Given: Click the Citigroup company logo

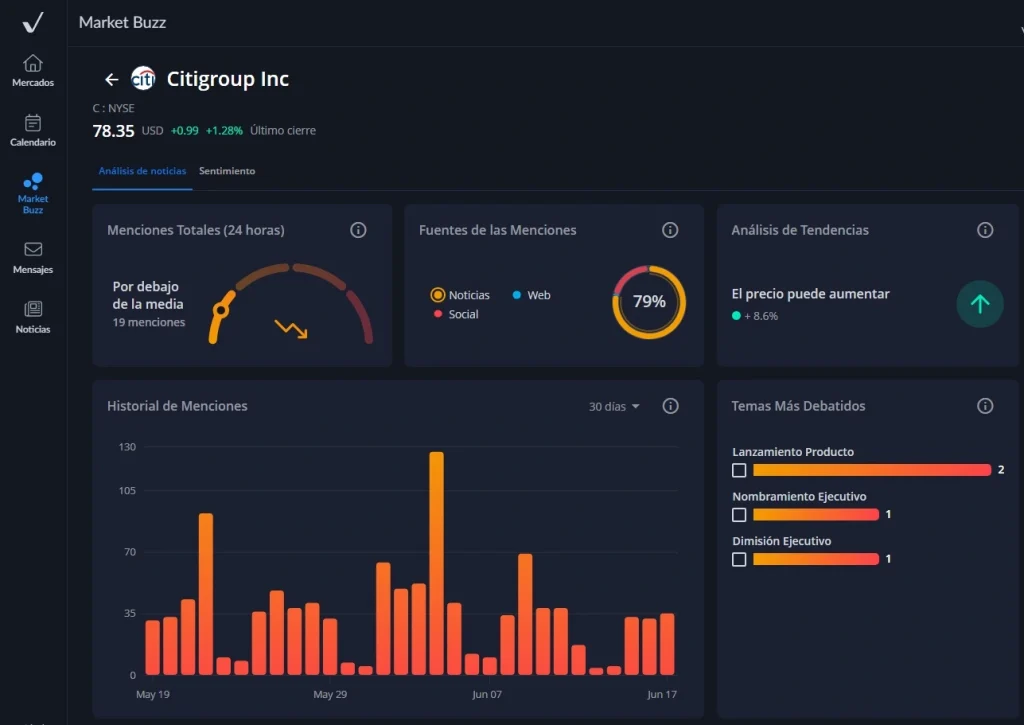Looking at the screenshot, I should 143,78.
